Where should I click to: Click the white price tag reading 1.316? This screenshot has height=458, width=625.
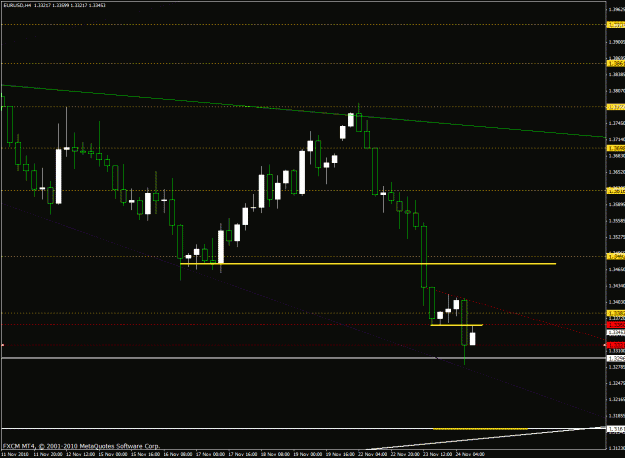(616, 429)
